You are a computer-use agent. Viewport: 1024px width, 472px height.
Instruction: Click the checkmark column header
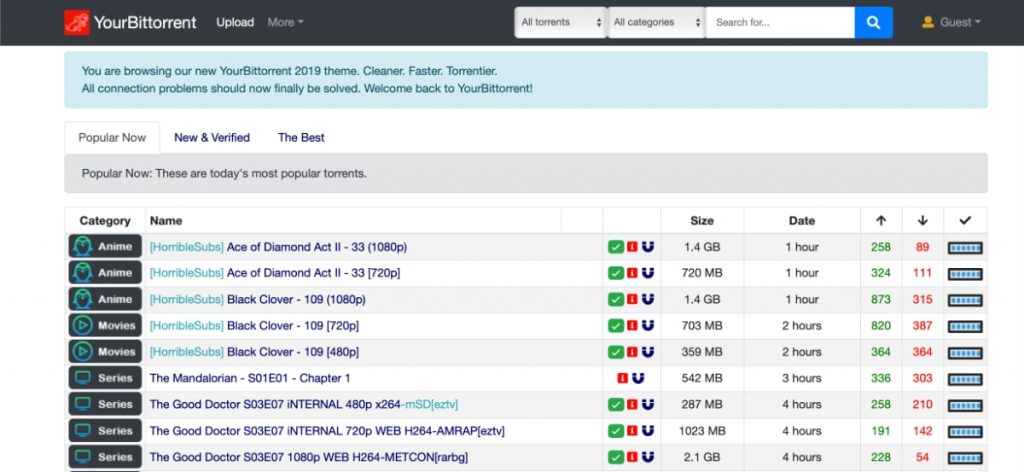pos(965,221)
